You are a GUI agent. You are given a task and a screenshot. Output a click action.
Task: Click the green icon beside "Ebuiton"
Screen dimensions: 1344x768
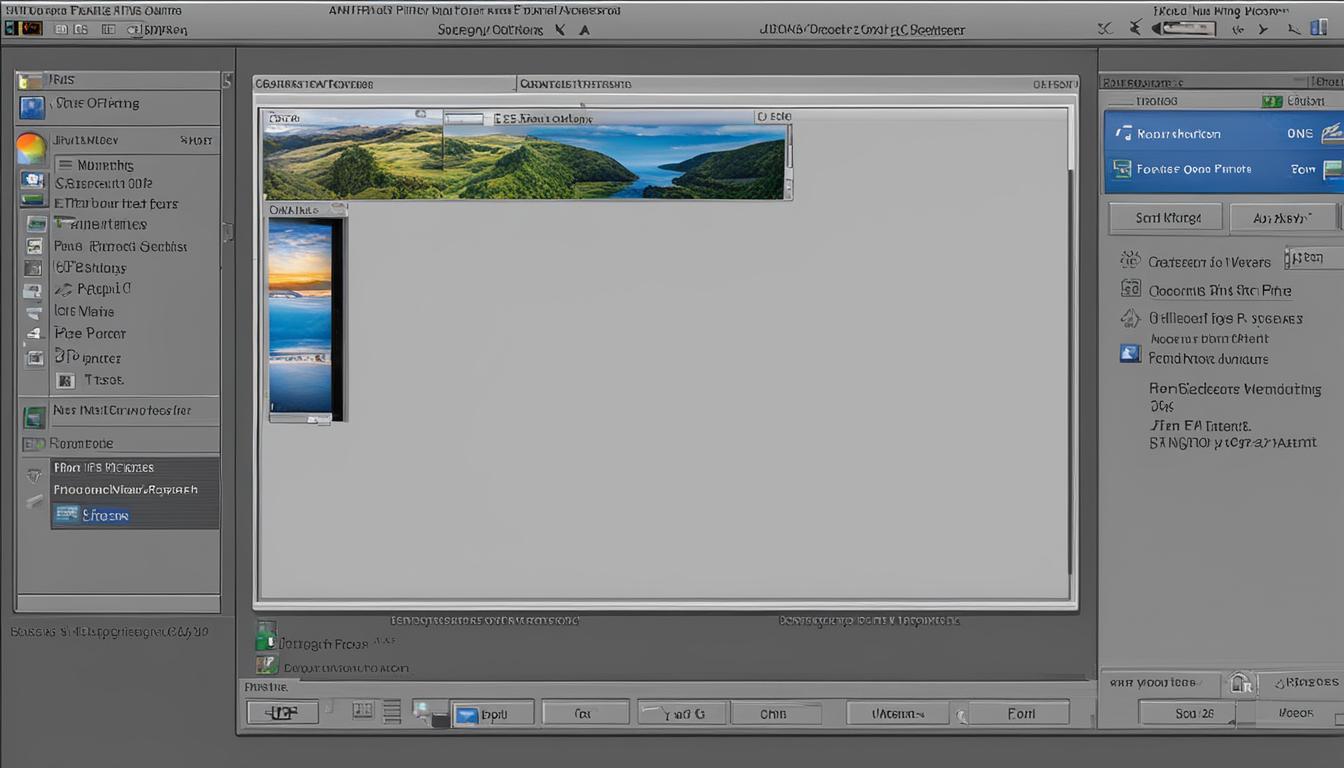pos(1272,101)
